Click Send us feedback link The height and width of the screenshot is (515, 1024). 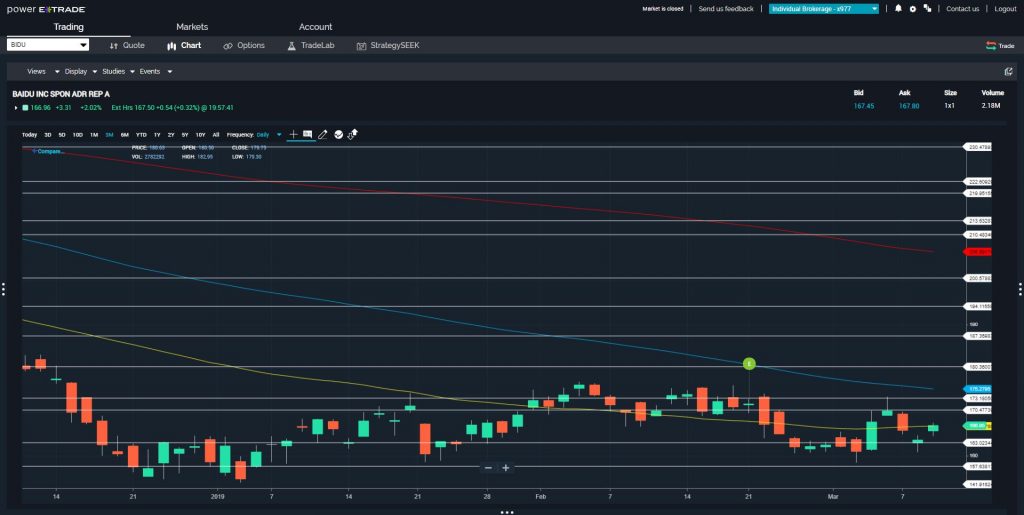point(726,9)
